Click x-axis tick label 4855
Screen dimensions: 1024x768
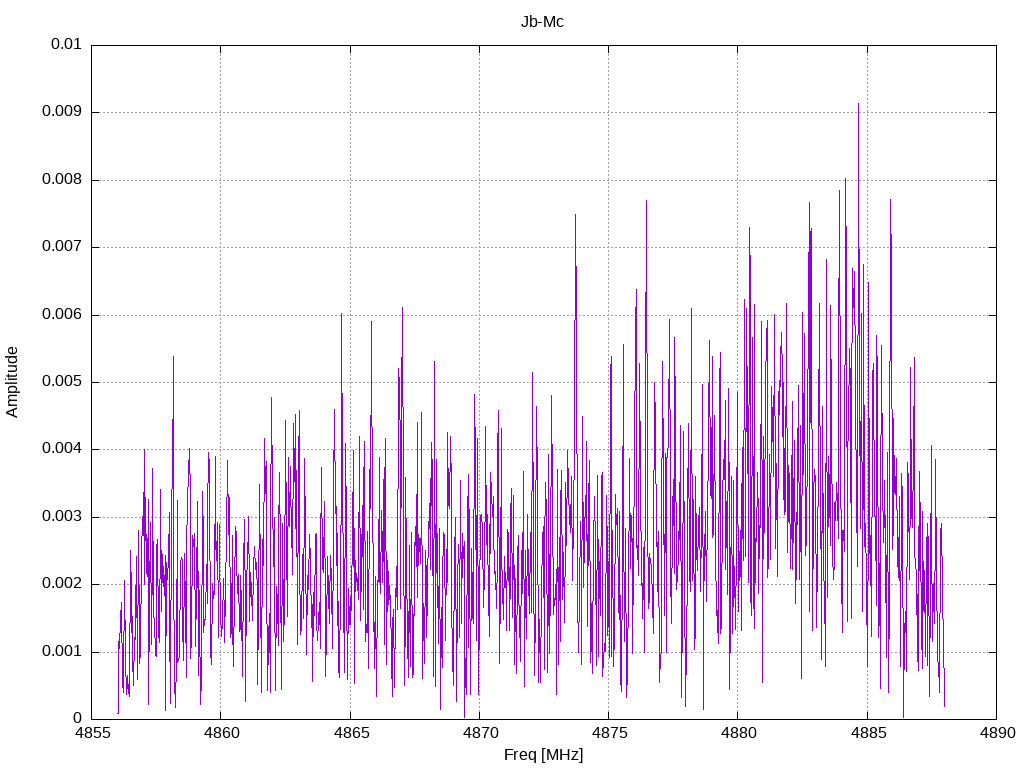pos(91,733)
